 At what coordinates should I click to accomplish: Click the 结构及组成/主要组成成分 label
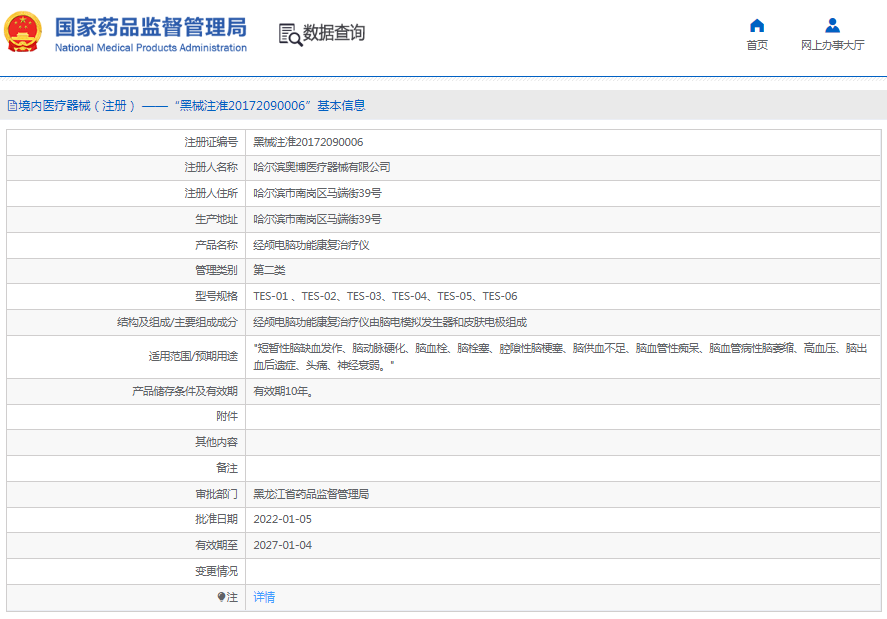pyautogui.click(x=178, y=323)
